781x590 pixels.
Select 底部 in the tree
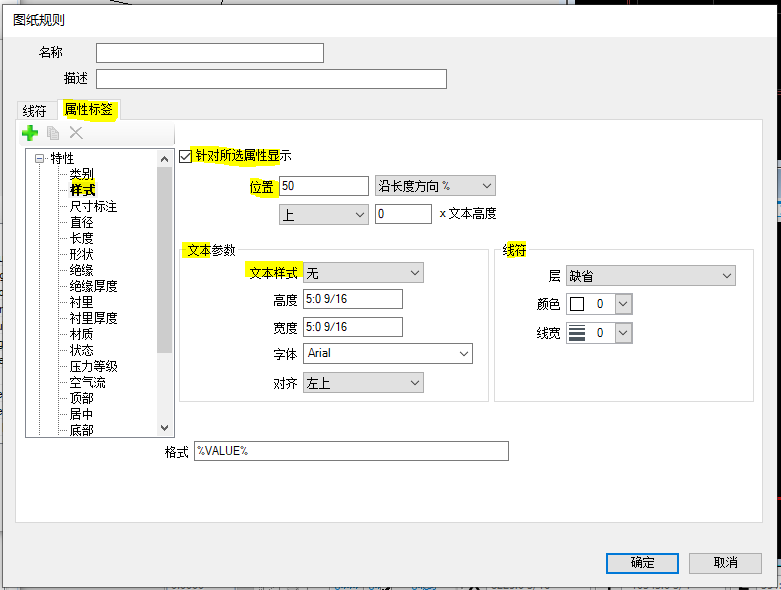click(x=81, y=430)
